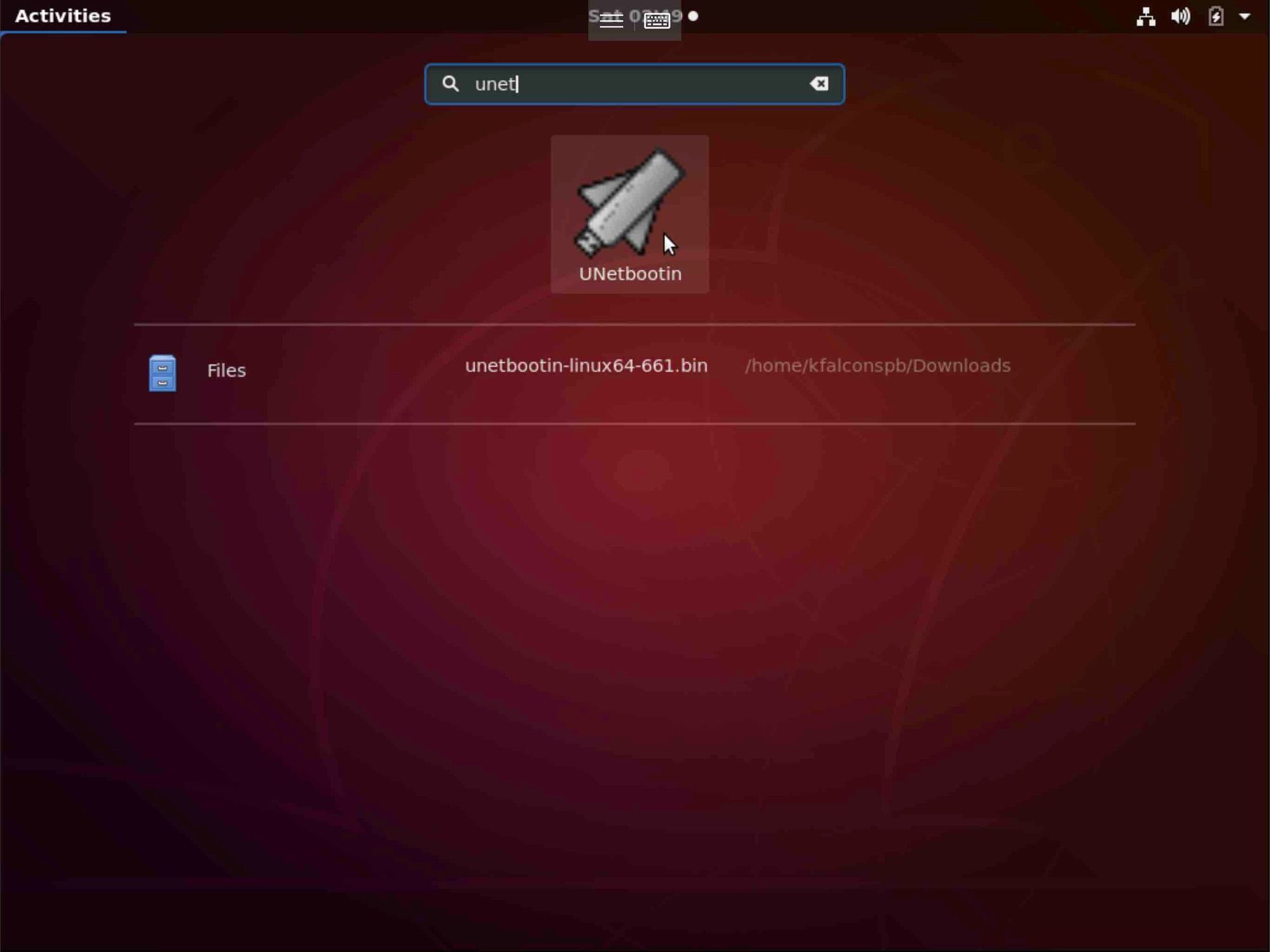
Task: Open the unetbootin-linux64-661.bin file
Action: click(x=585, y=364)
